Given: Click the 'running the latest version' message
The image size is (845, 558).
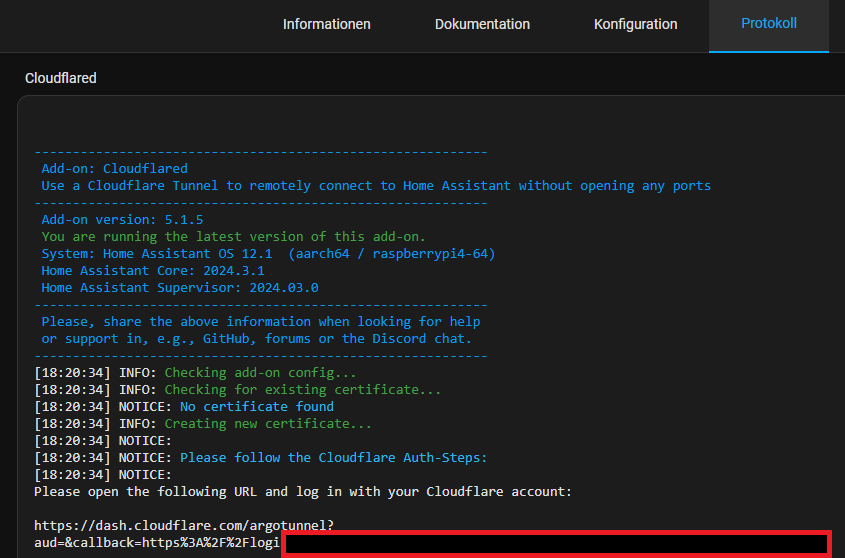Looking at the screenshot, I should click(233, 237).
